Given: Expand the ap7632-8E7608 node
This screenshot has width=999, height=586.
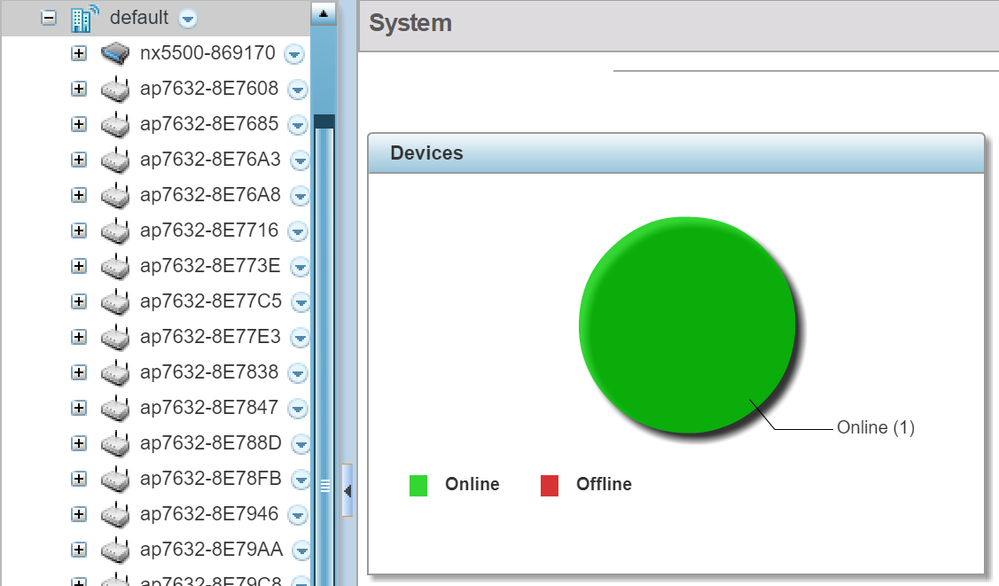Looking at the screenshot, I should point(78,89).
